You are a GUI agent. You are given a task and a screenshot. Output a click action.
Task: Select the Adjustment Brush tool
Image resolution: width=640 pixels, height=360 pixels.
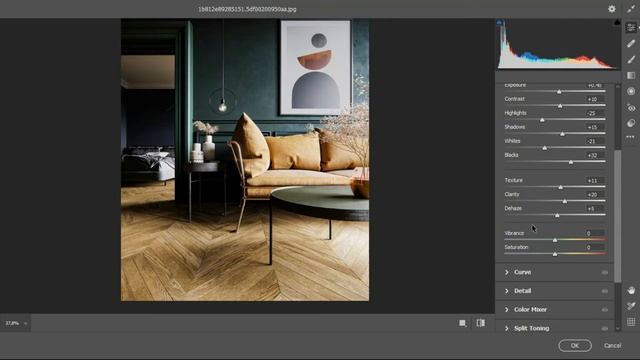[631, 60]
